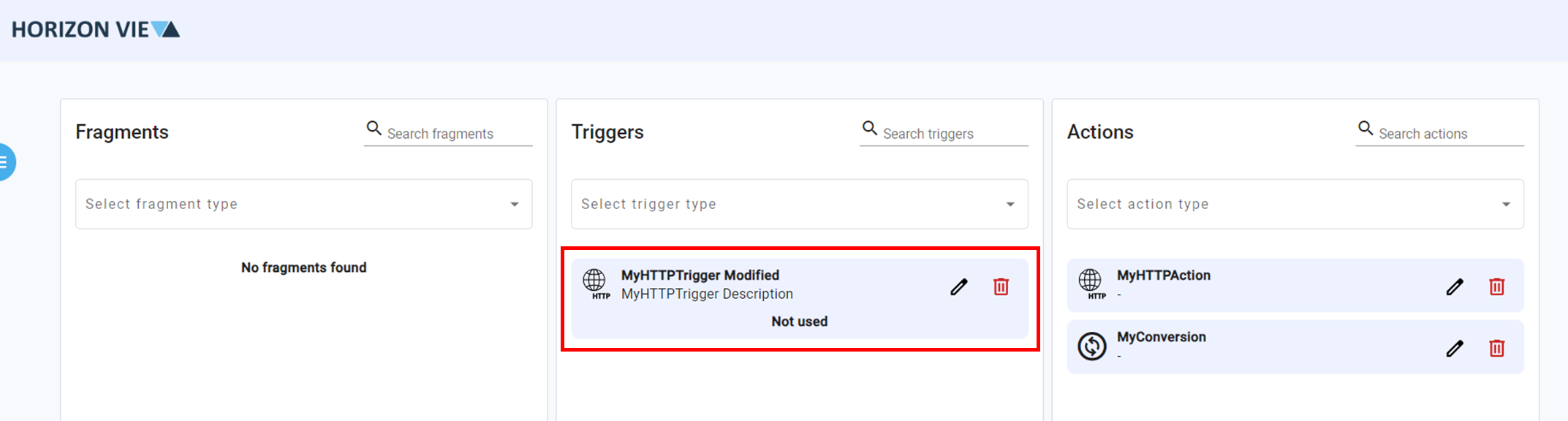Edit the MyHTTPTrigger Modified trigger
The image size is (1568, 421).
click(x=958, y=287)
